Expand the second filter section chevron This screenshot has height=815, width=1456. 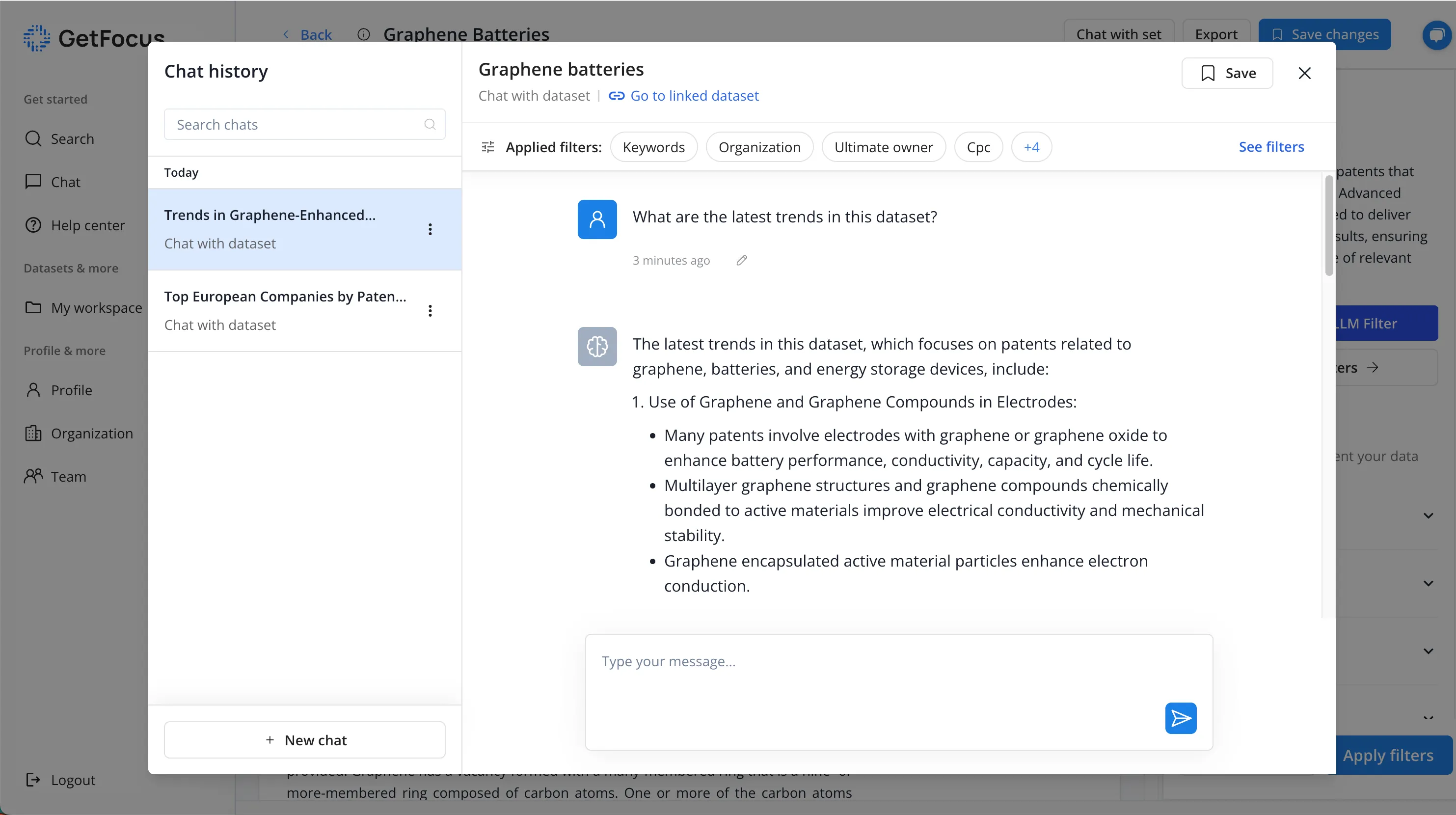point(1429,583)
